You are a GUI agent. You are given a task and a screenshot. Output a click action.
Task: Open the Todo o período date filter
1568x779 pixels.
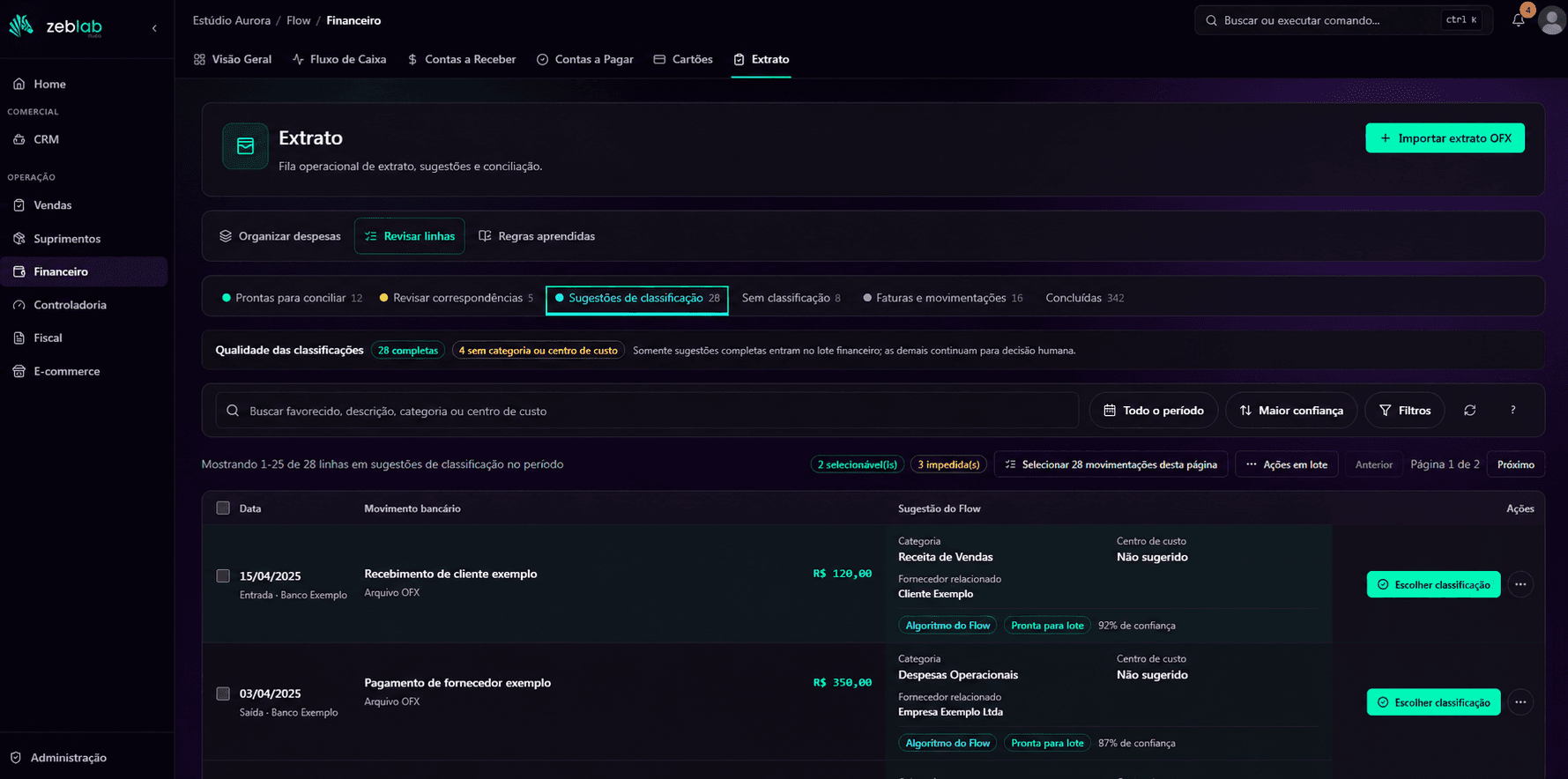coord(1153,411)
